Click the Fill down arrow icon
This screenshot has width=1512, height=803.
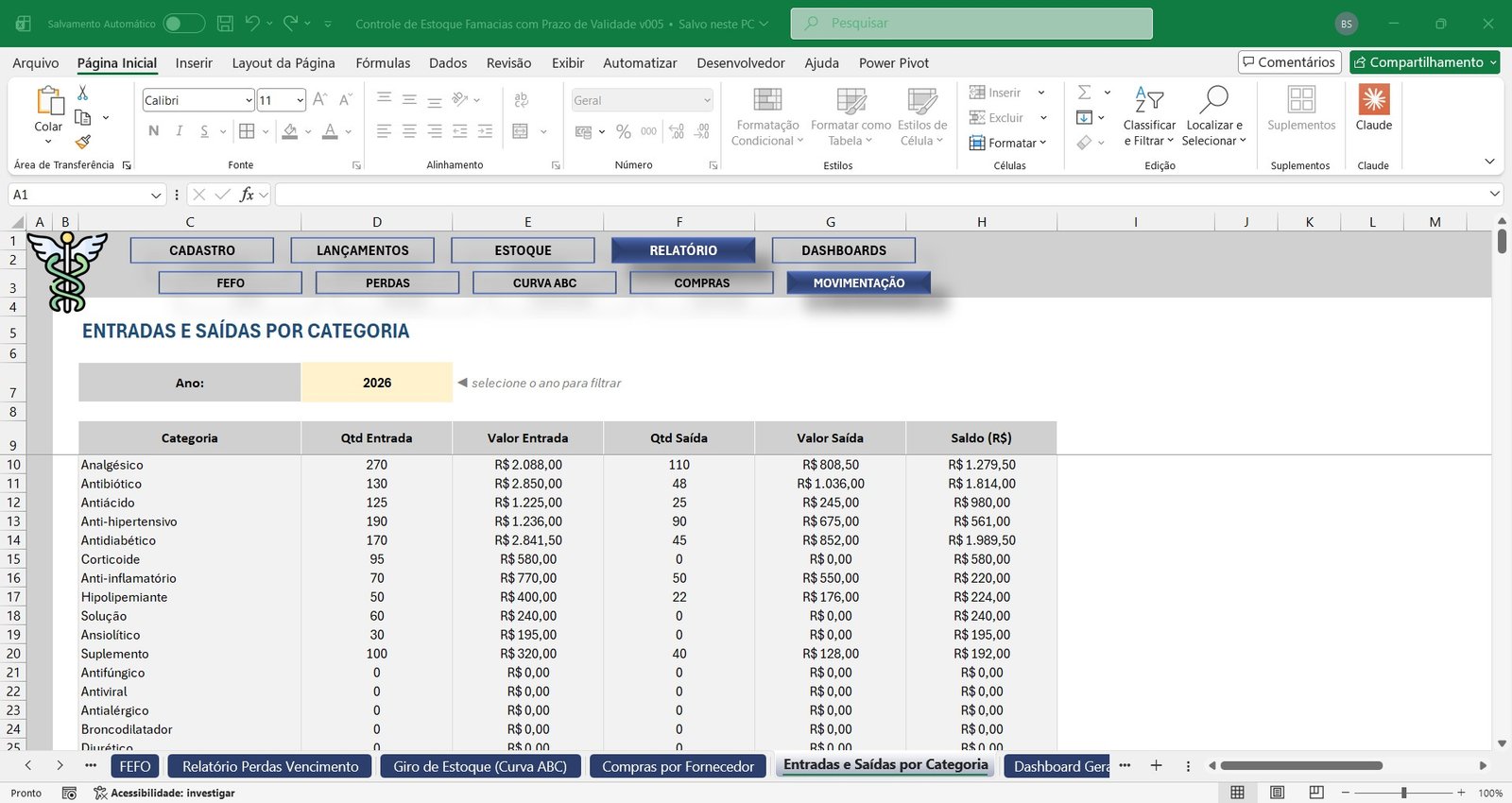(1085, 117)
